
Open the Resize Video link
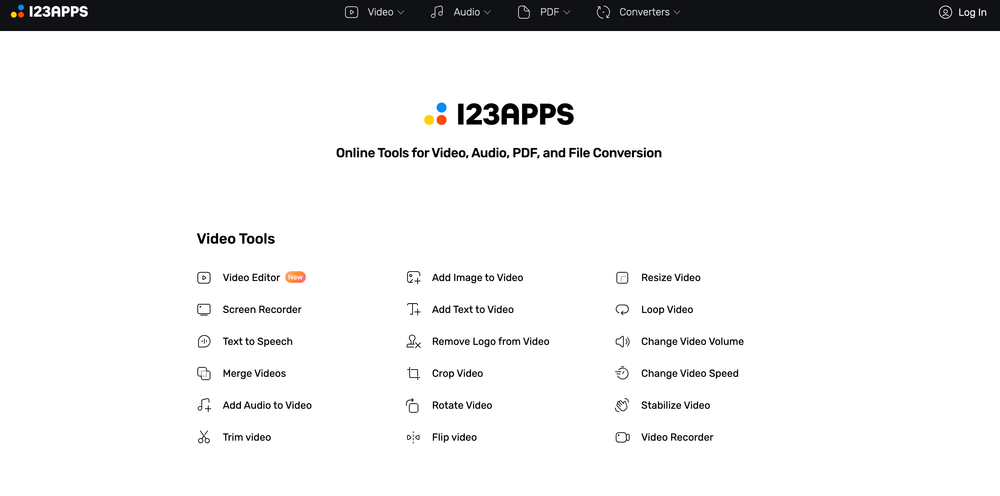point(671,278)
